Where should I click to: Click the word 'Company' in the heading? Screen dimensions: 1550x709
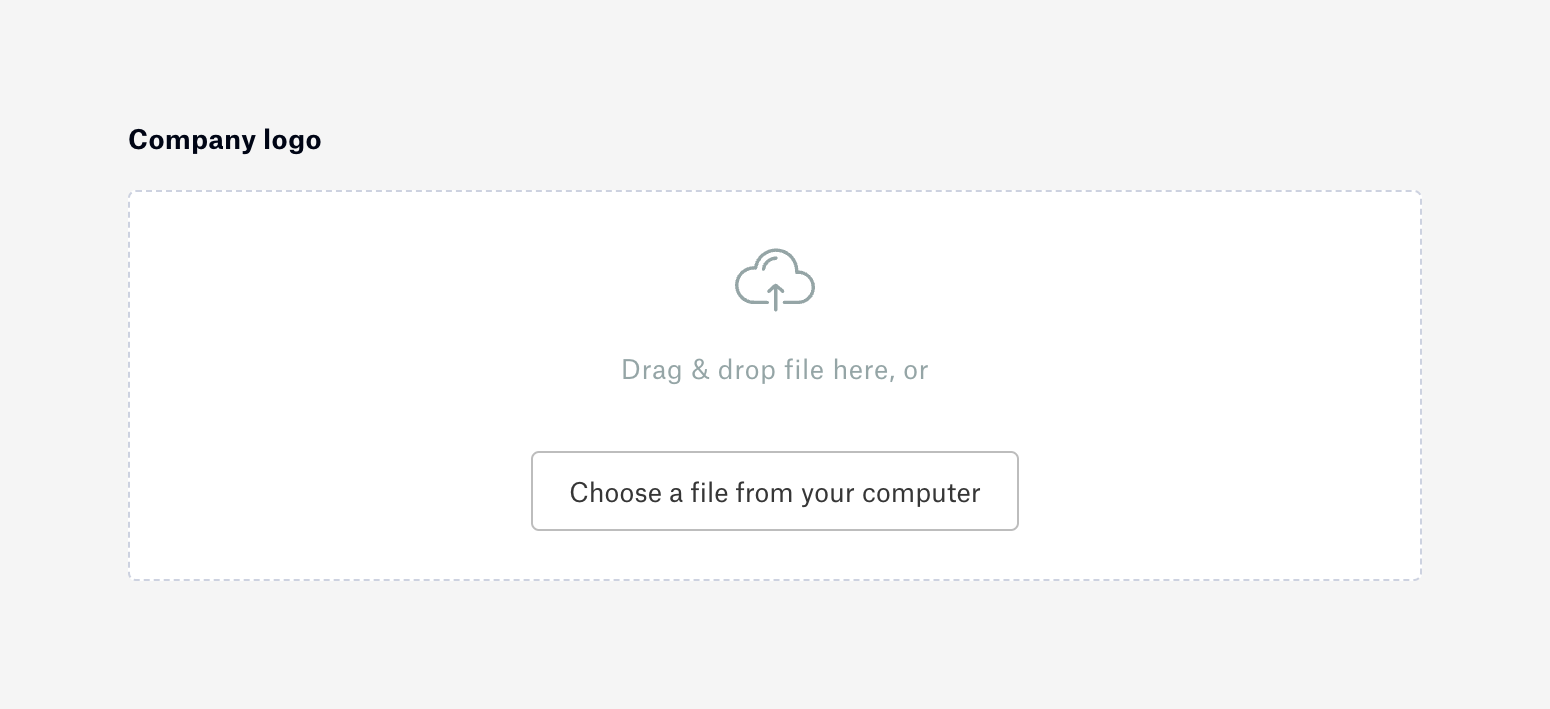coord(193,141)
